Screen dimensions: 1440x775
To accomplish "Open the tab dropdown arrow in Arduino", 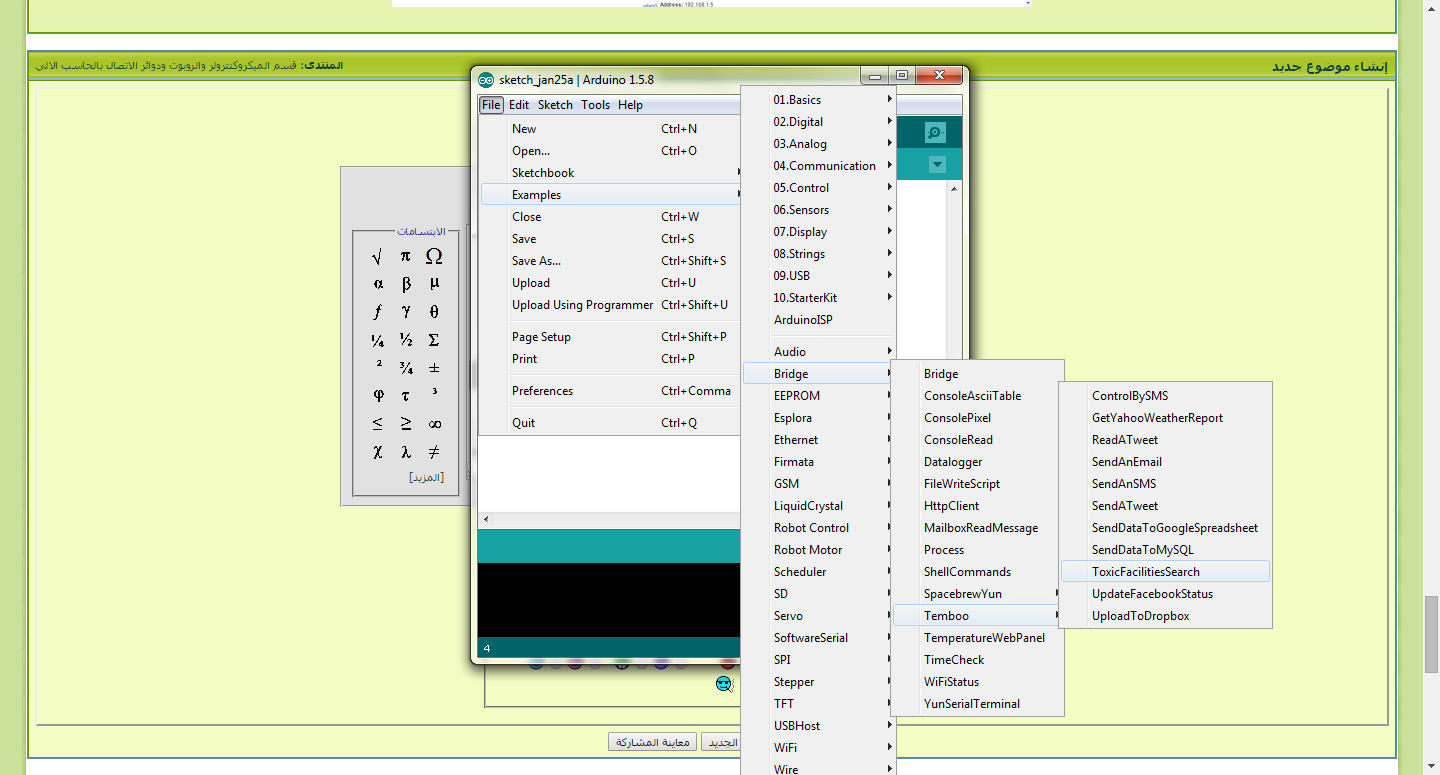I will tap(937, 165).
